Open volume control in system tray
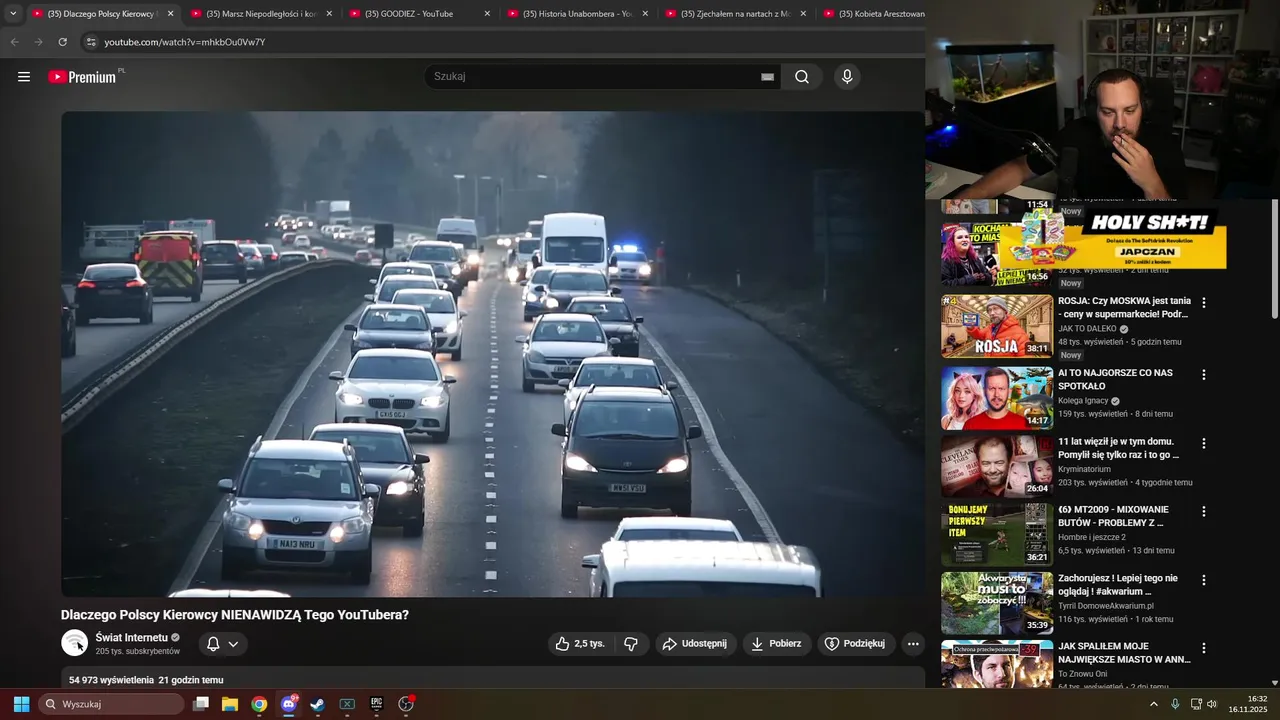 (x=1212, y=704)
